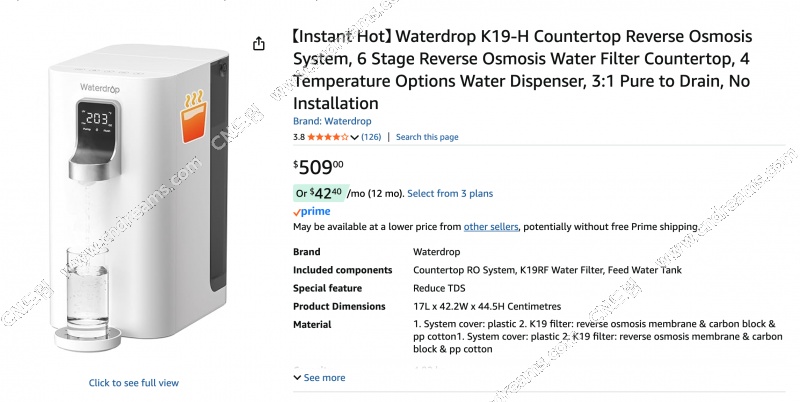Click the Search this page link
Viewport: 800px width, 402px height.
coord(427,137)
